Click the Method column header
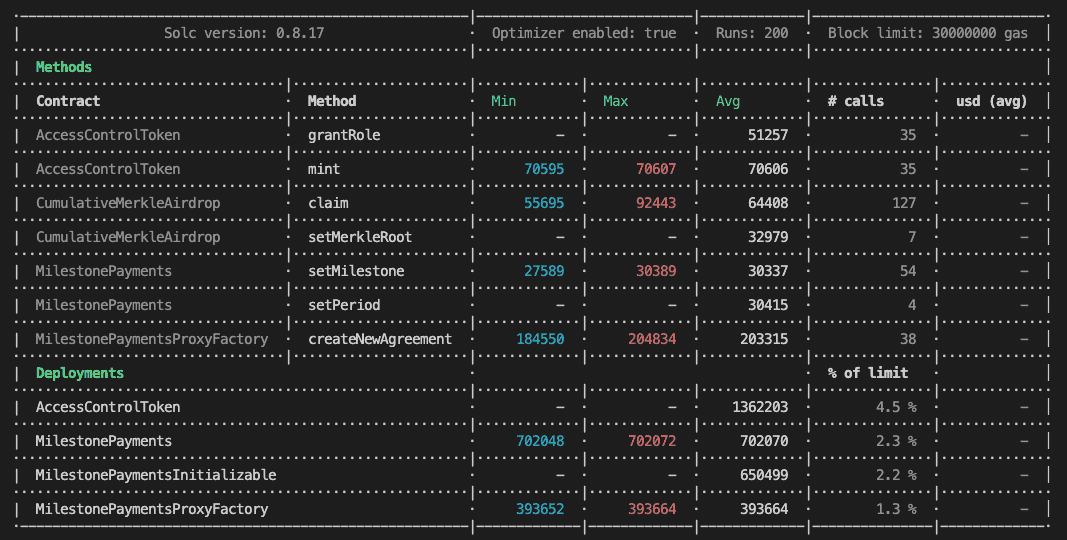Viewport: 1067px width, 540px height. tap(331, 101)
